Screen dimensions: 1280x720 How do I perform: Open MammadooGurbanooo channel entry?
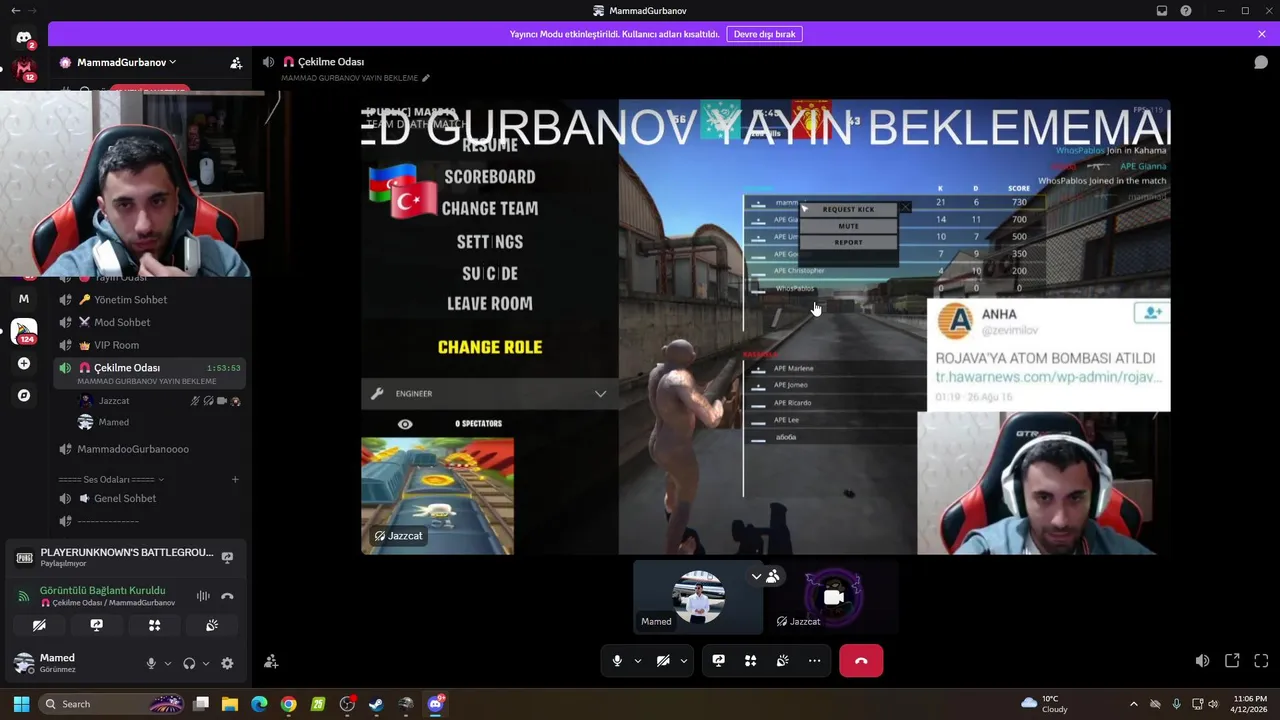coord(150,449)
